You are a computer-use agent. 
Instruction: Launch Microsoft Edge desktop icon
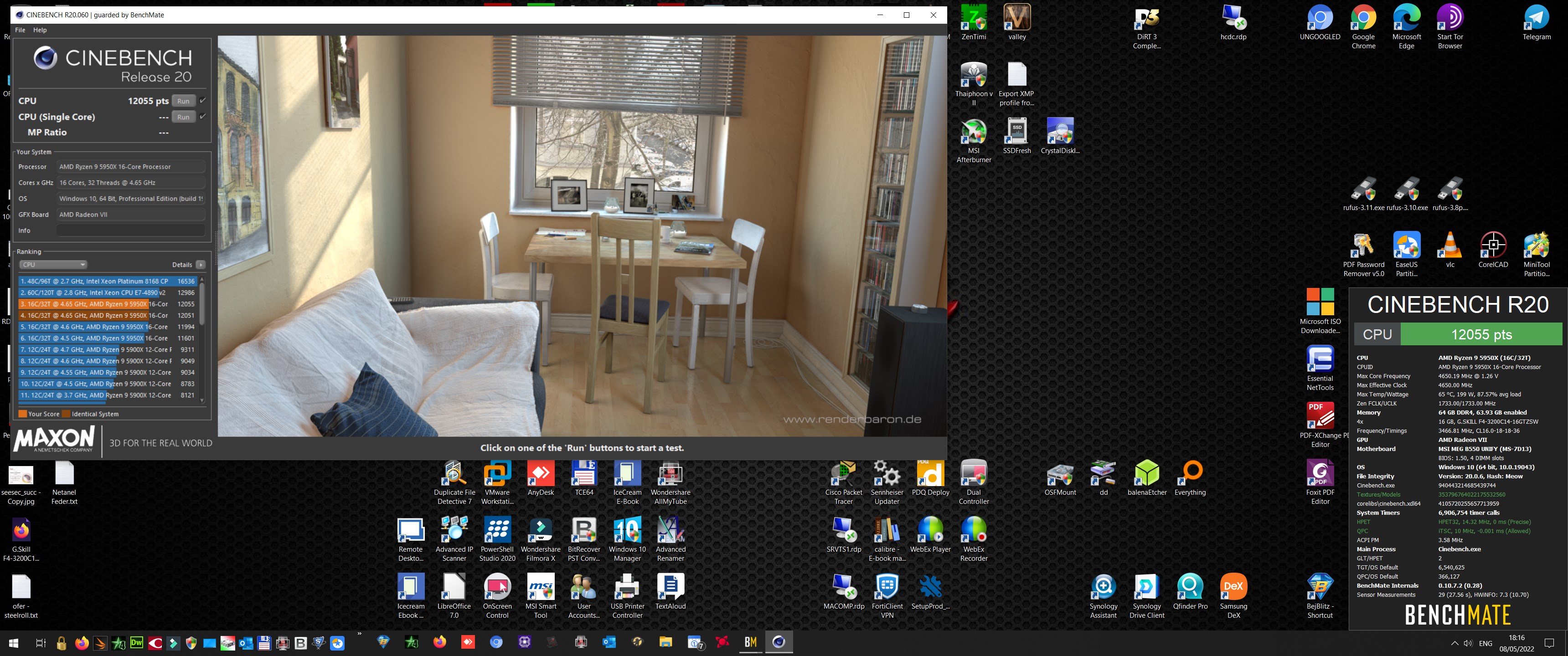[x=1407, y=27]
